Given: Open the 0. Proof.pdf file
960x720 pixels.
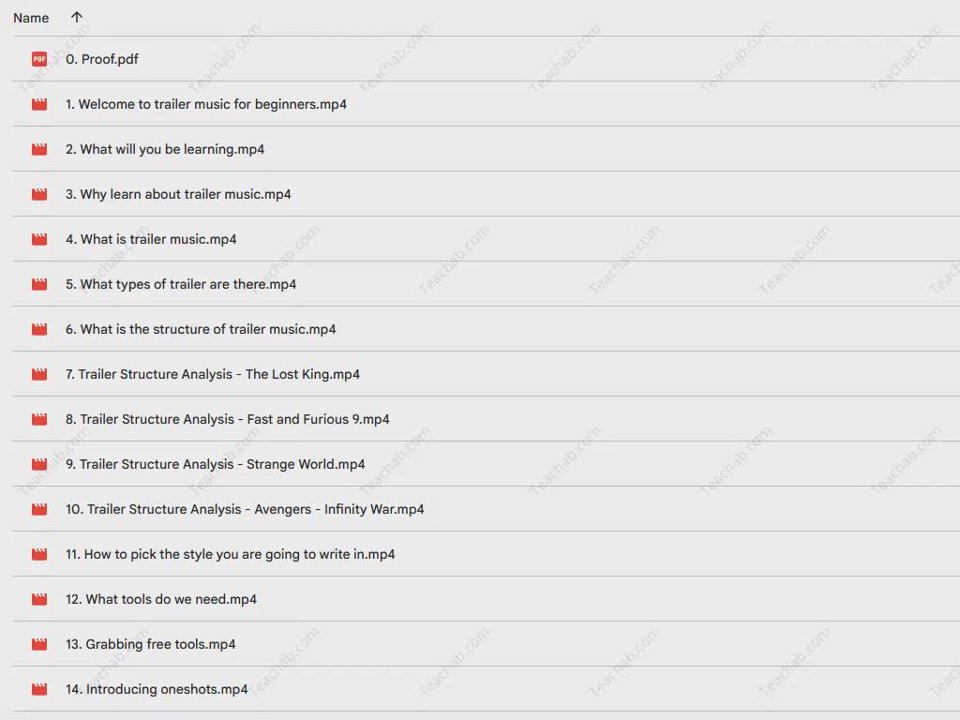Looking at the screenshot, I should point(102,60).
